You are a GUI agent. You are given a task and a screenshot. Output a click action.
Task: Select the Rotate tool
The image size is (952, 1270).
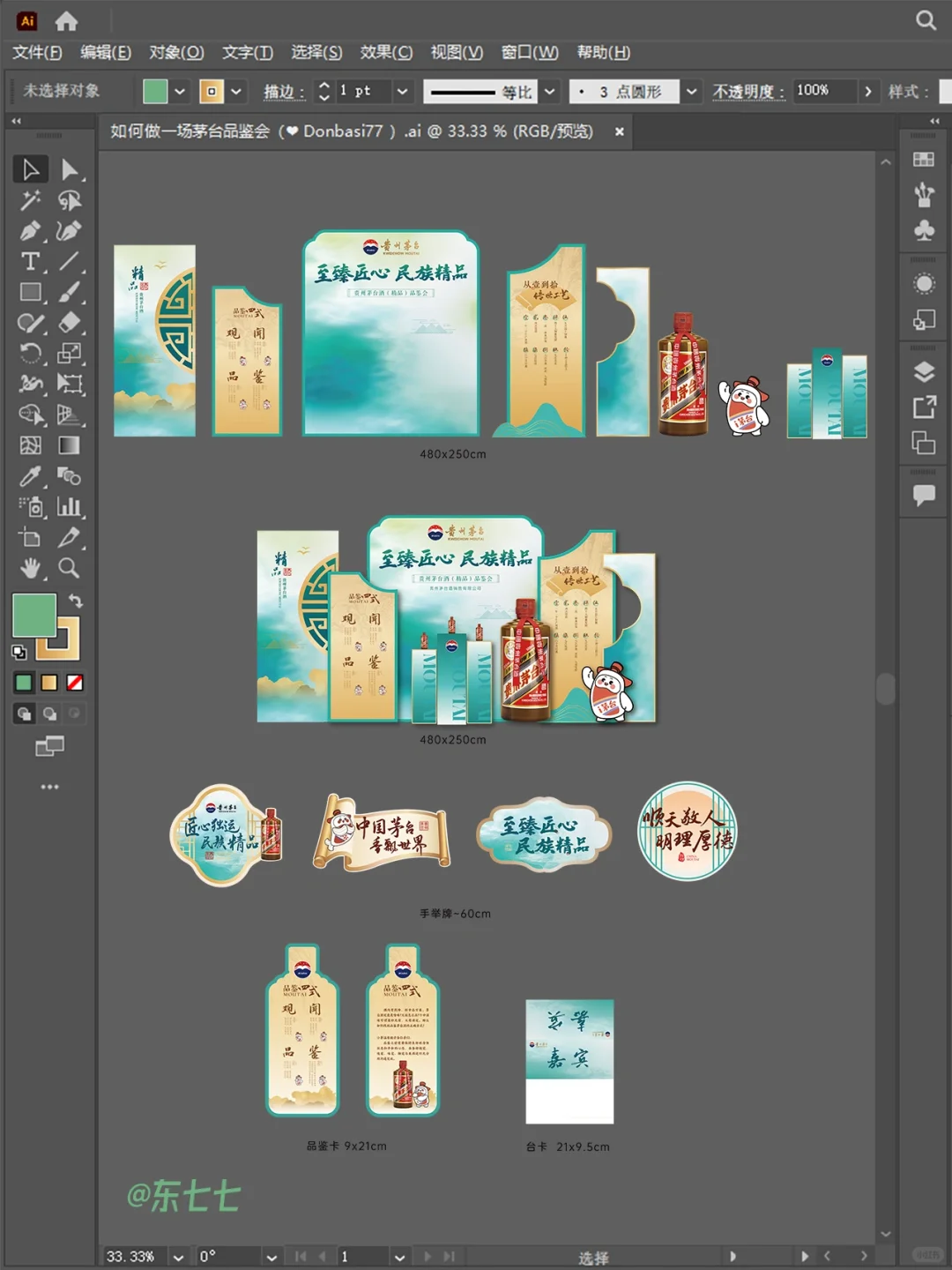pos(30,354)
